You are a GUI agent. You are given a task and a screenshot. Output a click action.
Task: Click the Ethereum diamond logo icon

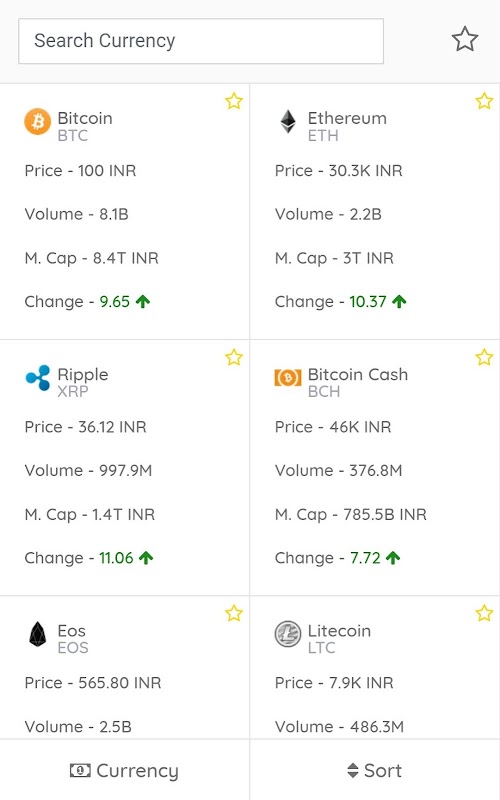[x=288, y=122]
